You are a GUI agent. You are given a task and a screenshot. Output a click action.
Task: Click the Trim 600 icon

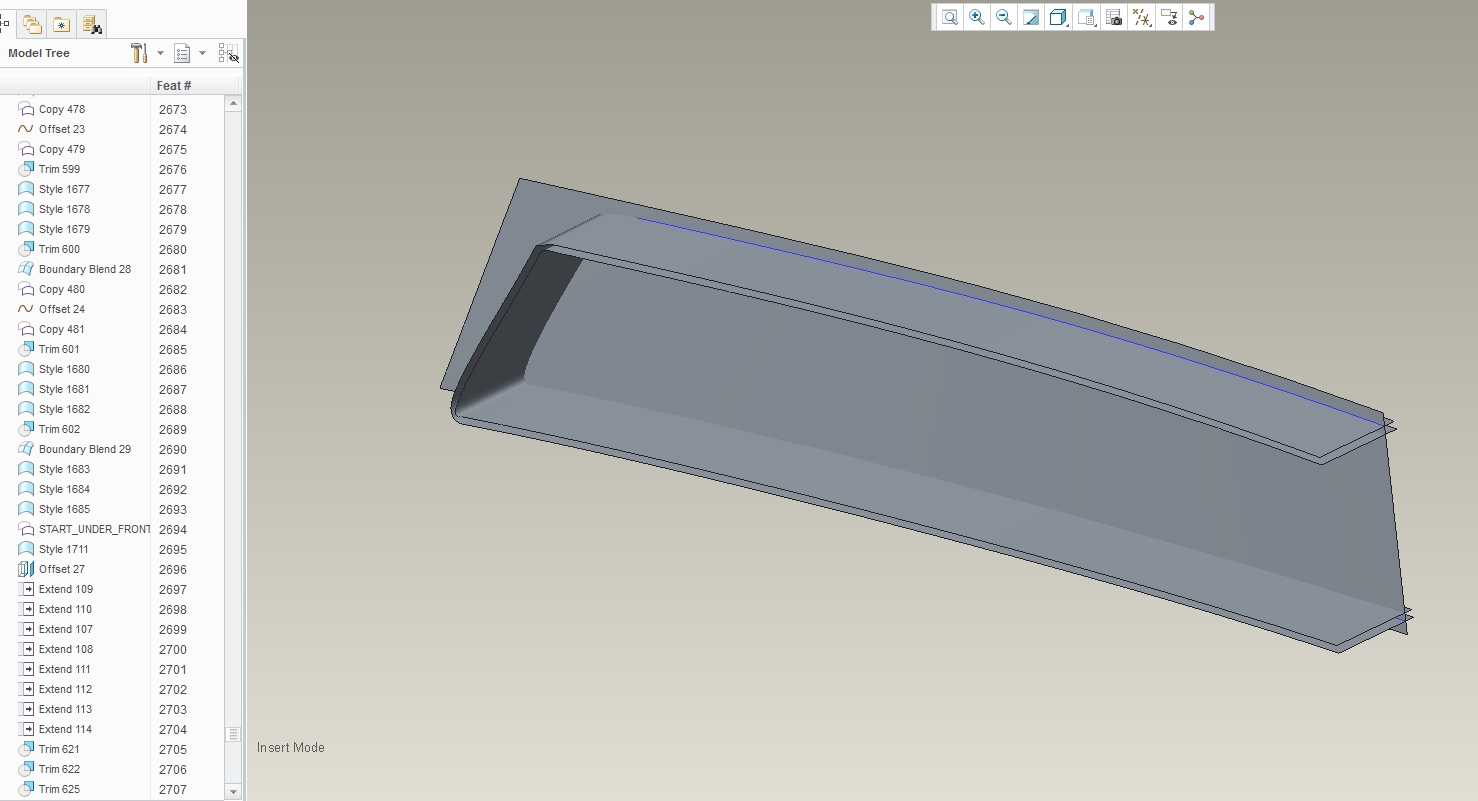click(x=26, y=249)
